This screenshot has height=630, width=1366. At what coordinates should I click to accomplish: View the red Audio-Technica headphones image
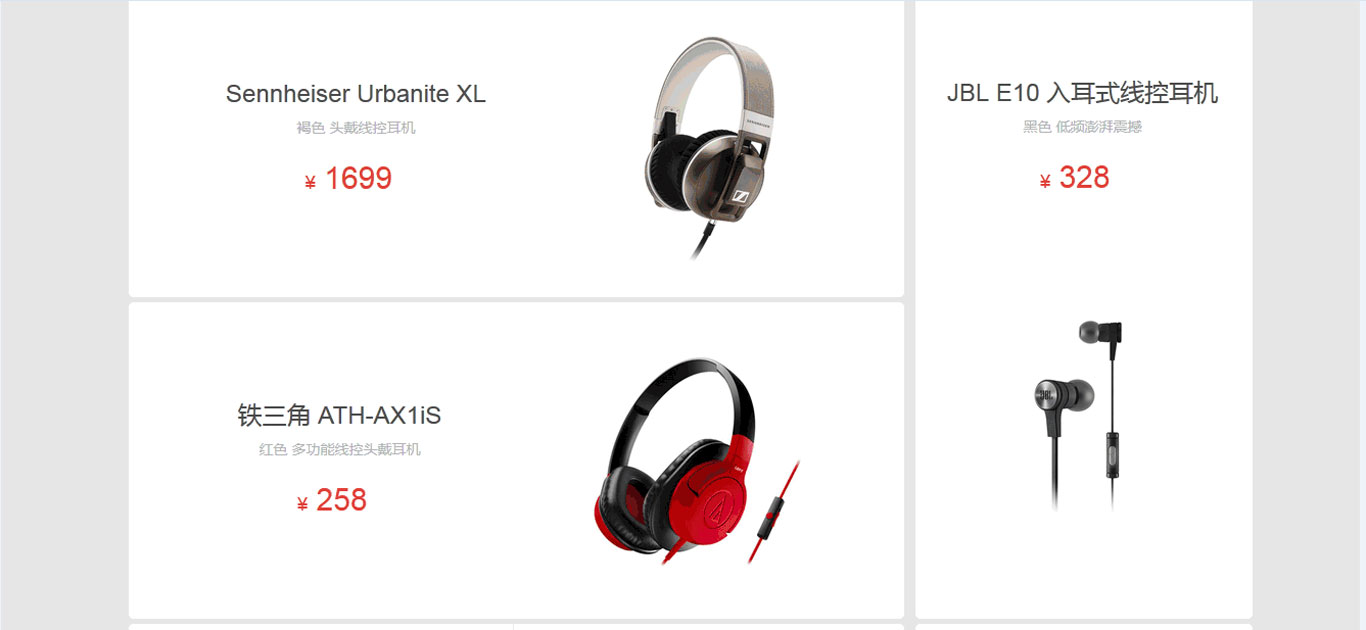(x=697, y=461)
